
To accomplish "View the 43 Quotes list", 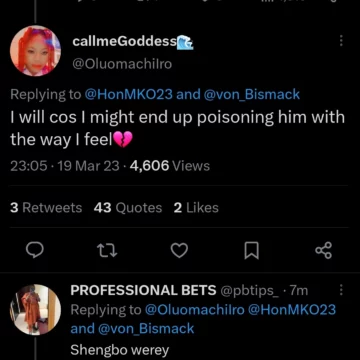I will [128, 208].
